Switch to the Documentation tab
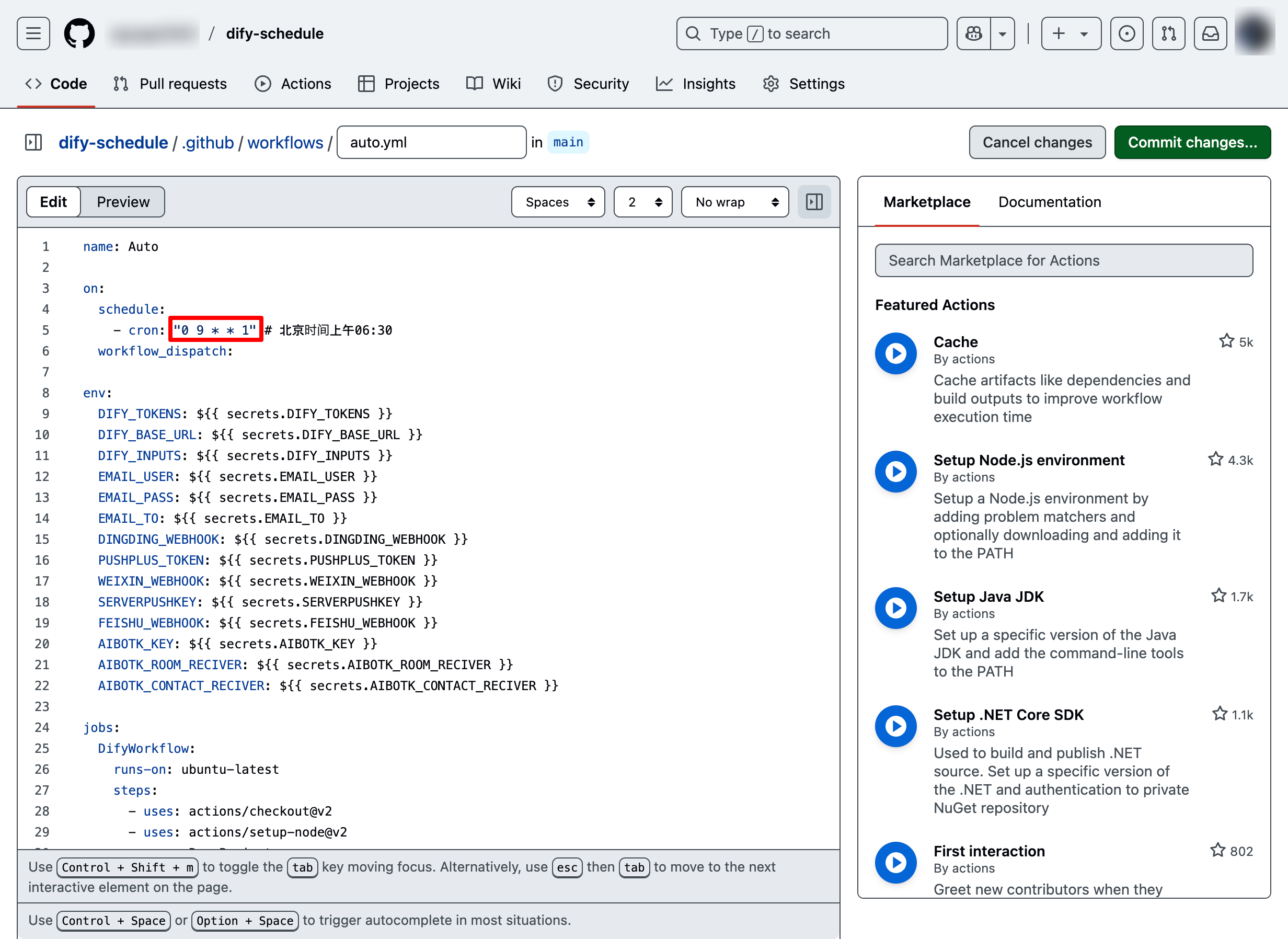1288x939 pixels. (x=1050, y=202)
